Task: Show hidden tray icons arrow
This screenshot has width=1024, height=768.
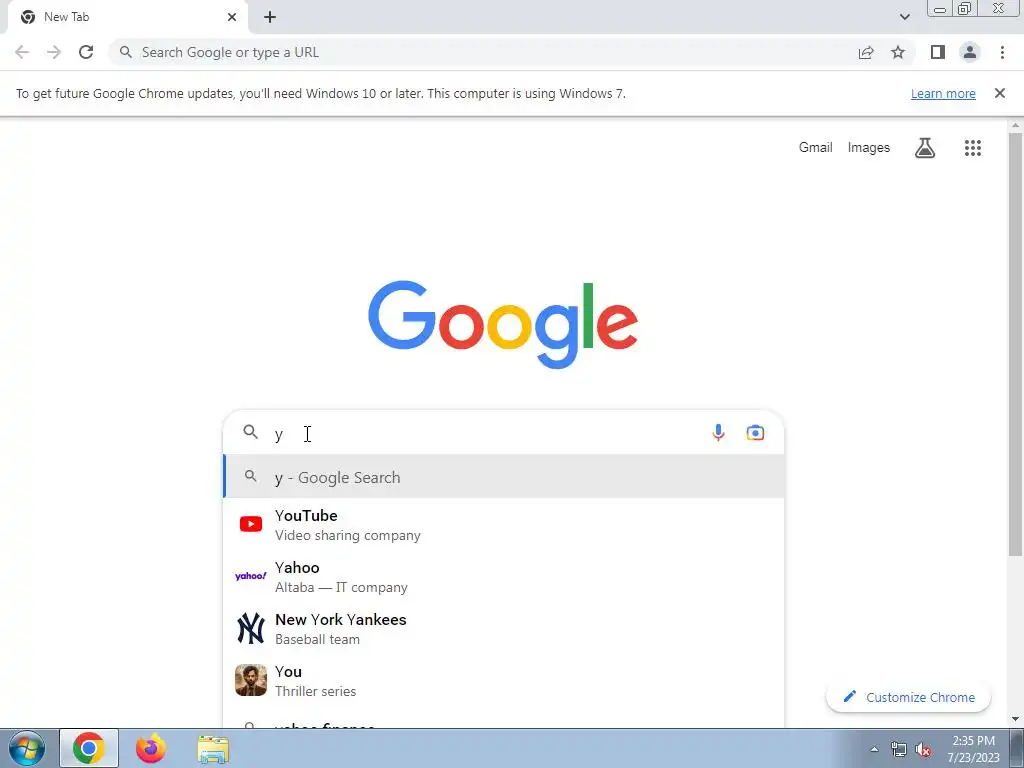Action: coord(874,750)
